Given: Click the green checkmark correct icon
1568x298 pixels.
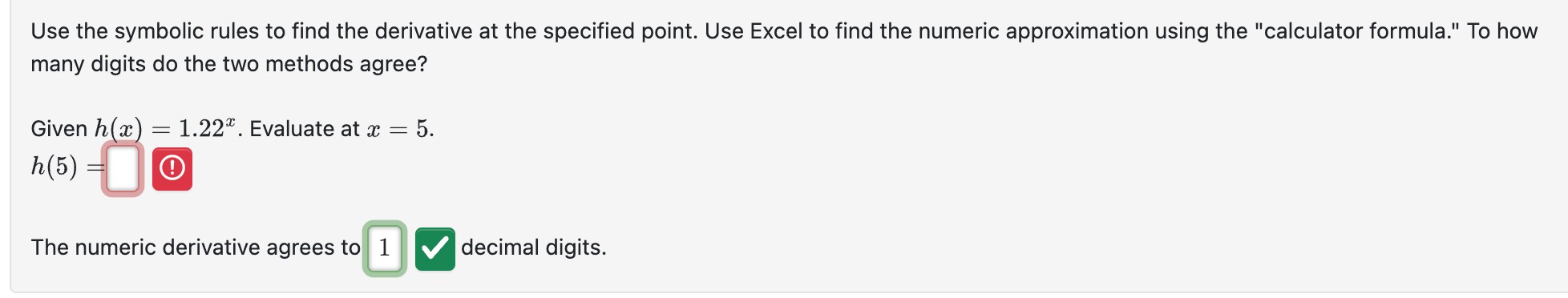Looking at the screenshot, I should (x=435, y=249).
